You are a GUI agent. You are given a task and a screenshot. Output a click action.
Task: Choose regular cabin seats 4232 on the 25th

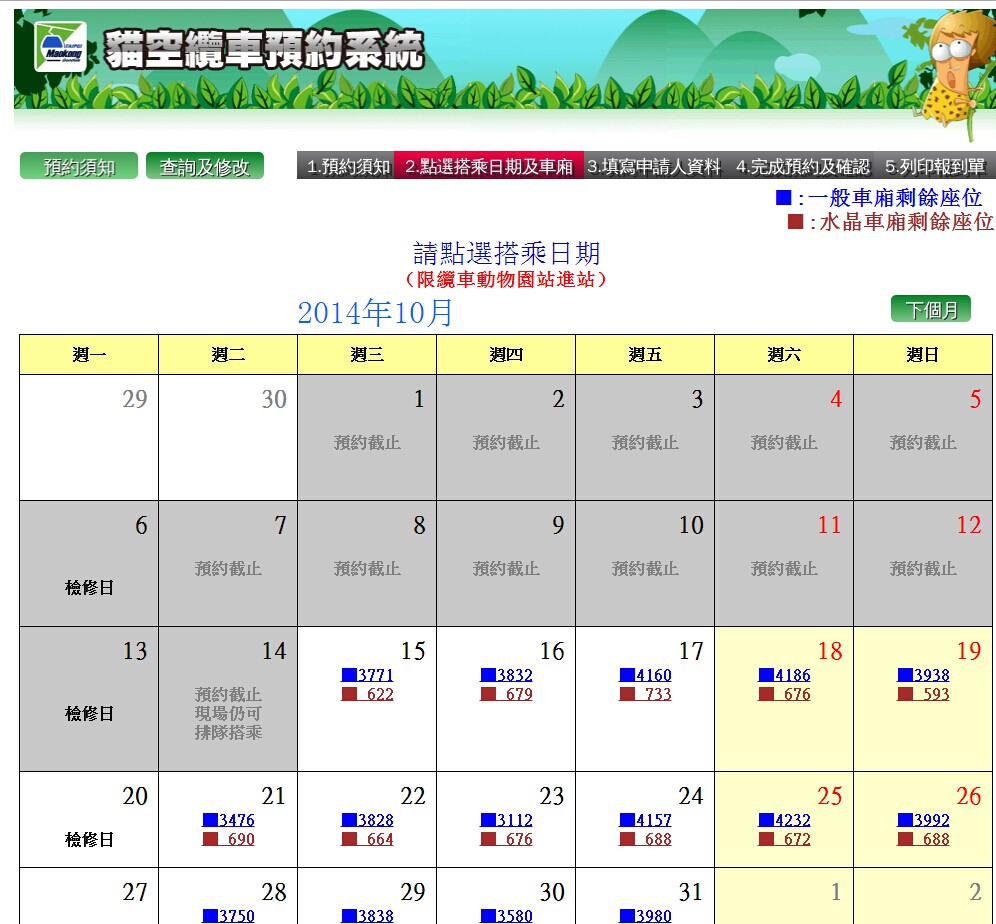pyautogui.click(x=784, y=820)
